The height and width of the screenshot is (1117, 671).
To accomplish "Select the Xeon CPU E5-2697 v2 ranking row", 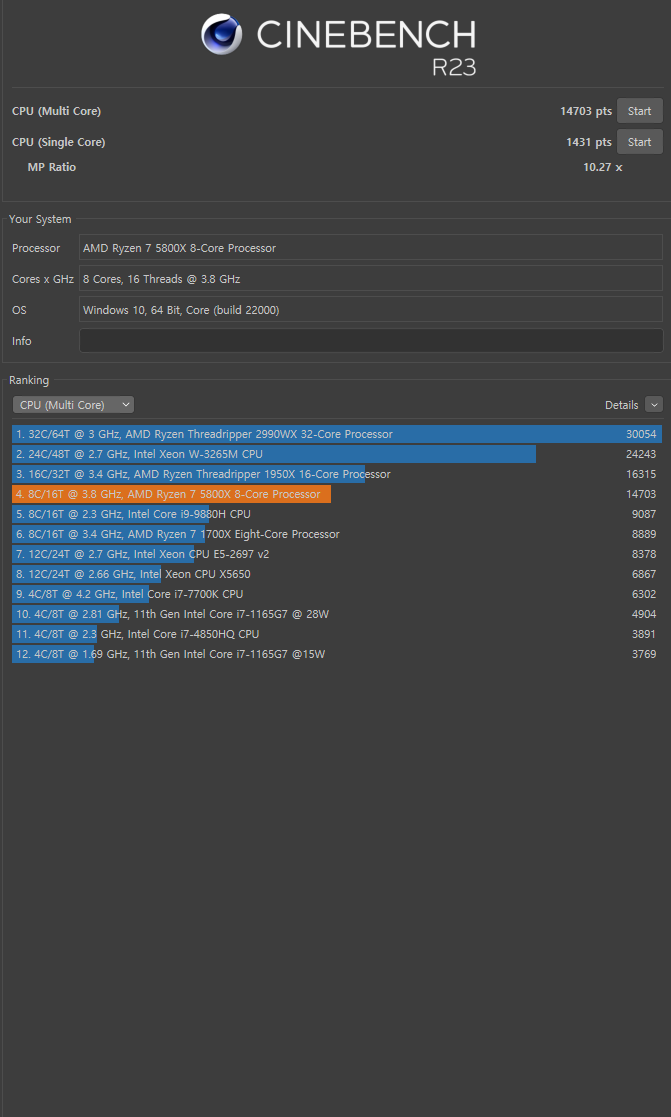I will tap(337, 554).
